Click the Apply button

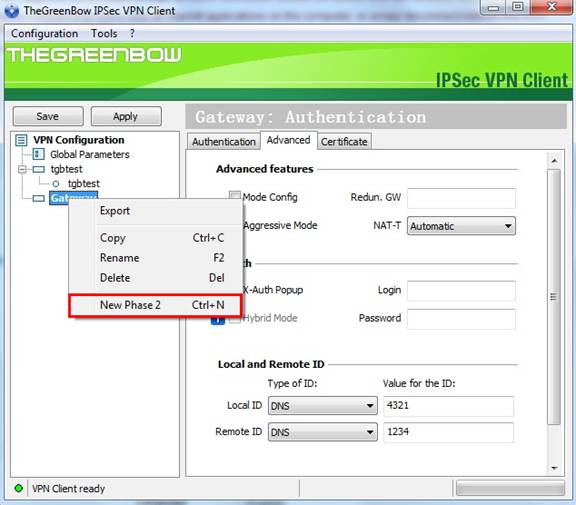click(x=126, y=116)
